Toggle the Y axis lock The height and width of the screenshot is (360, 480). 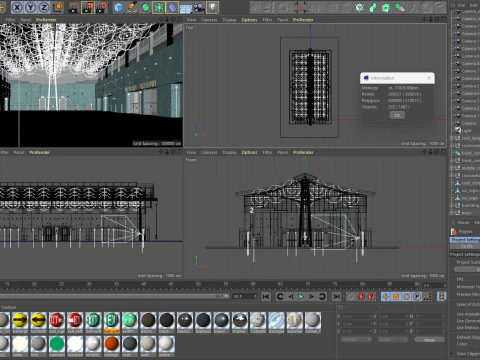pos(30,7)
